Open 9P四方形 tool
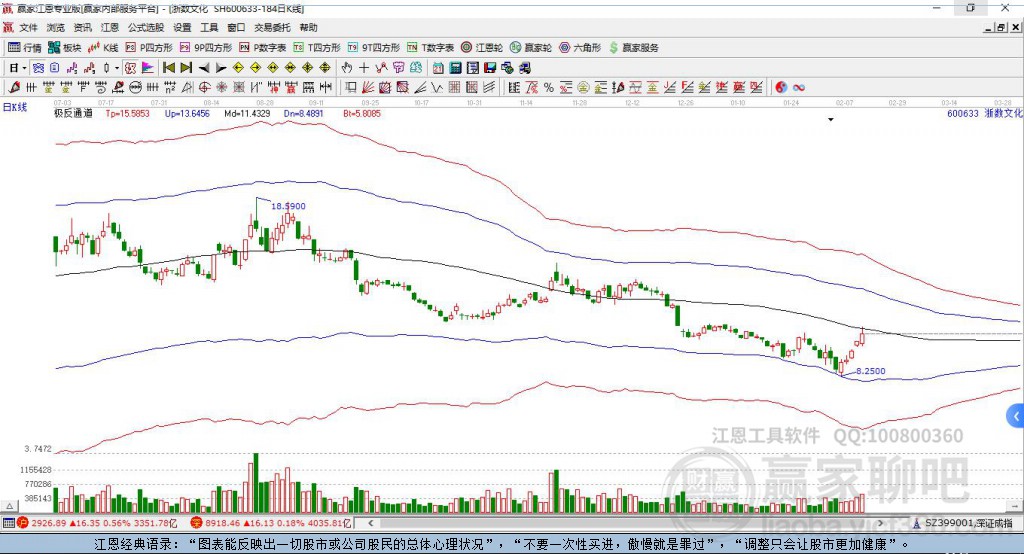The image size is (1024, 554). pyautogui.click(x=206, y=48)
